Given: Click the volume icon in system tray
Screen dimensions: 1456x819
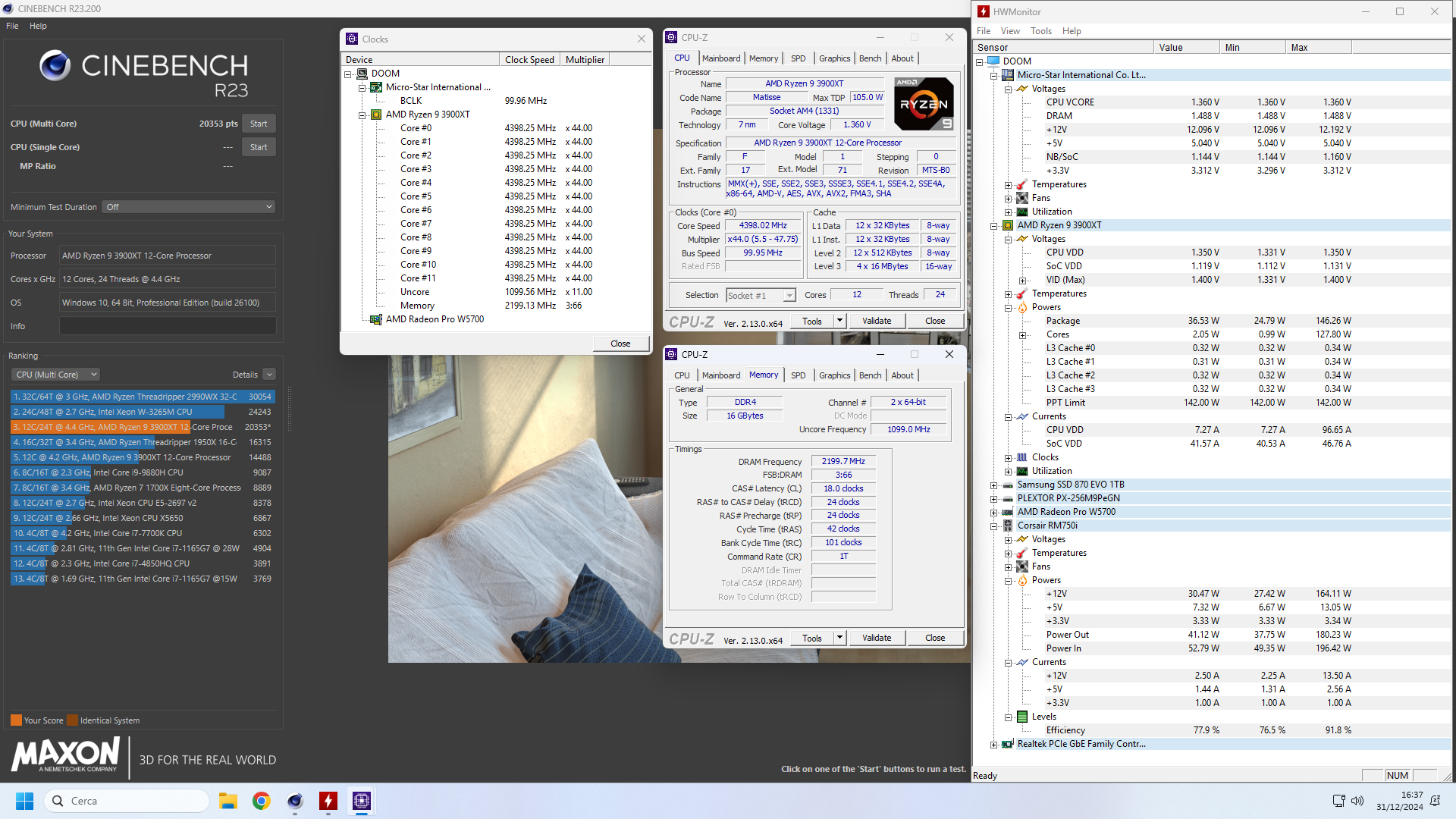Looking at the screenshot, I should [x=1357, y=801].
